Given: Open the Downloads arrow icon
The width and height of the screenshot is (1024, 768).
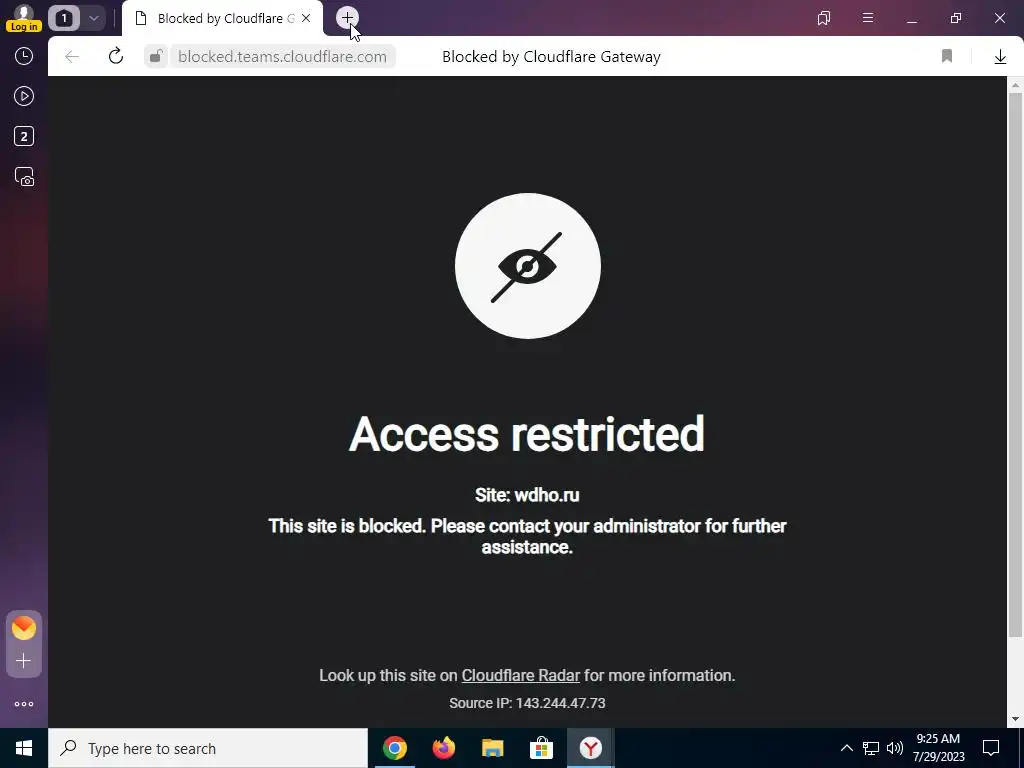Looking at the screenshot, I should (1000, 57).
